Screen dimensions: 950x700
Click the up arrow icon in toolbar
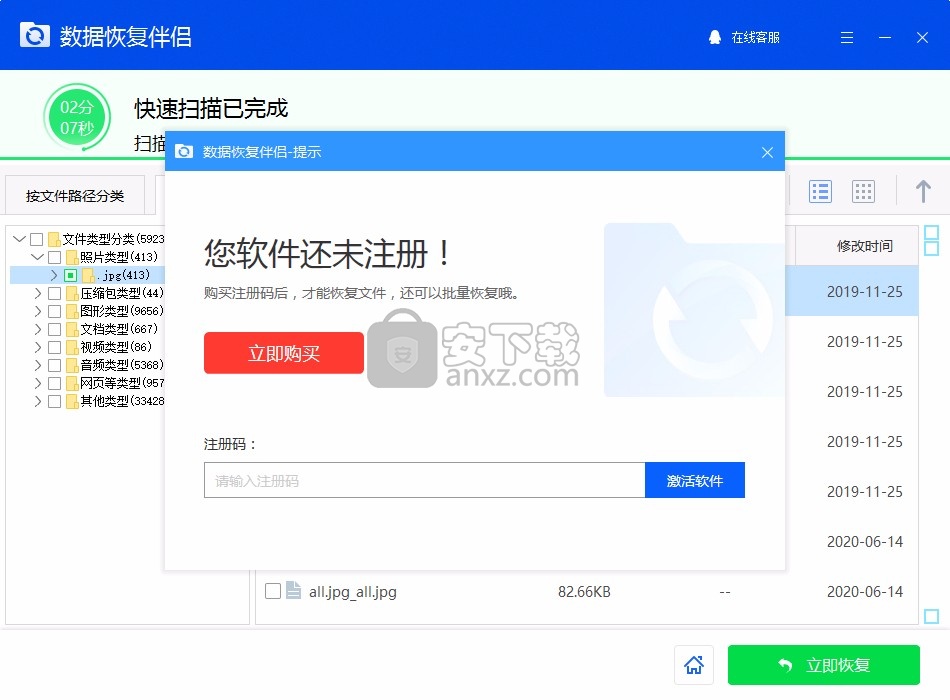pos(923,192)
